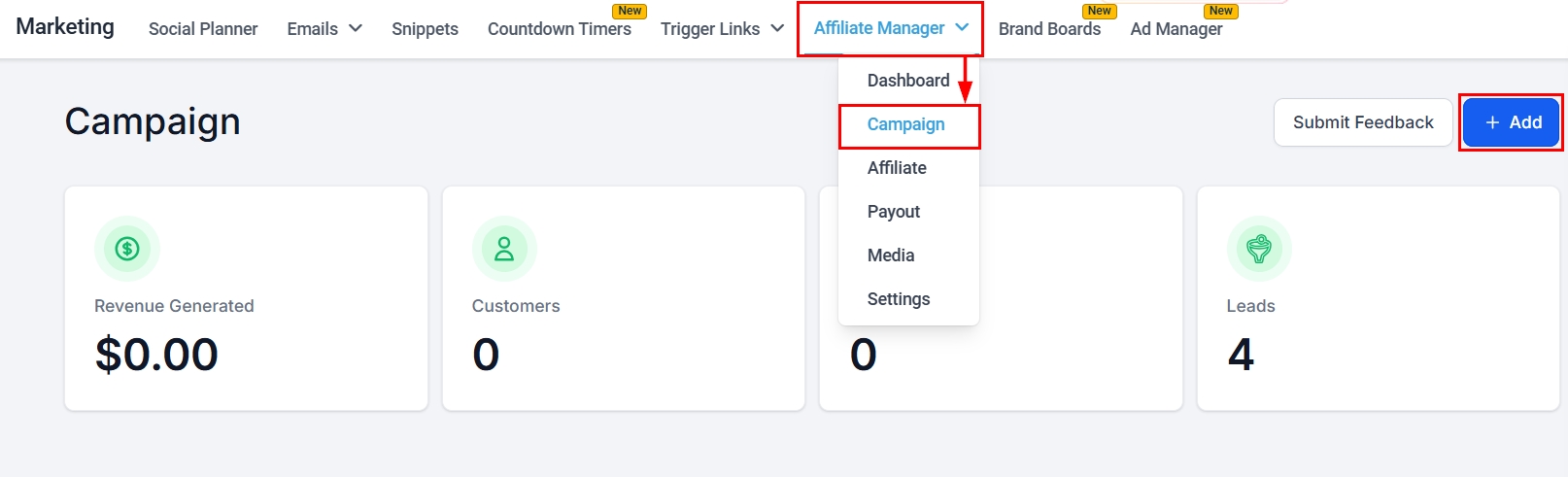Go to the Social Planner tab
Viewport: 1568px width, 477px height.
click(x=203, y=29)
